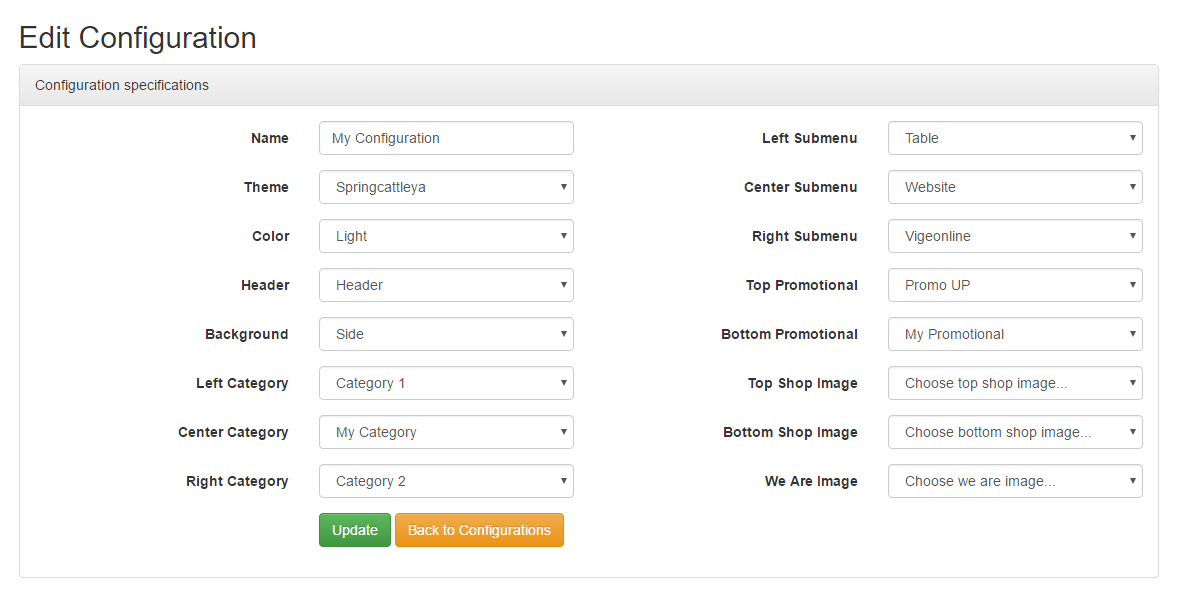This screenshot has height=595, width=1179.
Task: Open the Theme dropdown showing Springcattleya
Action: pyautogui.click(x=446, y=187)
